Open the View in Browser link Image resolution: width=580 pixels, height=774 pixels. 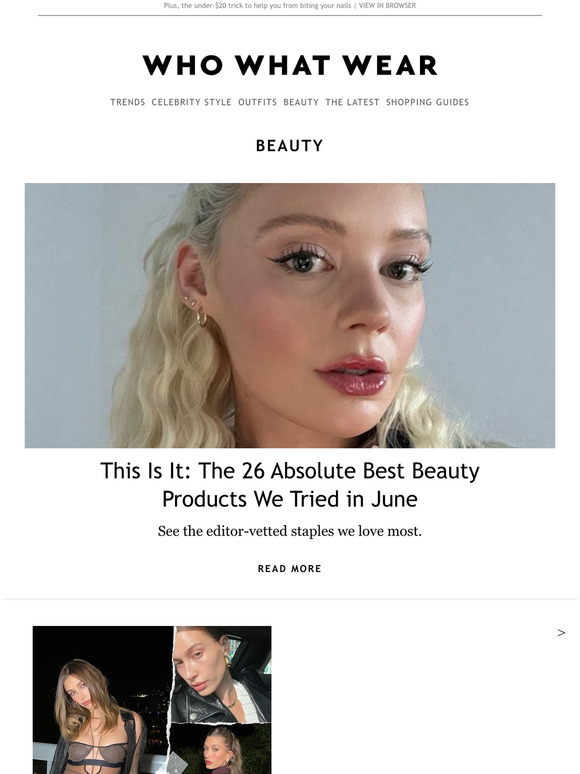click(387, 5)
